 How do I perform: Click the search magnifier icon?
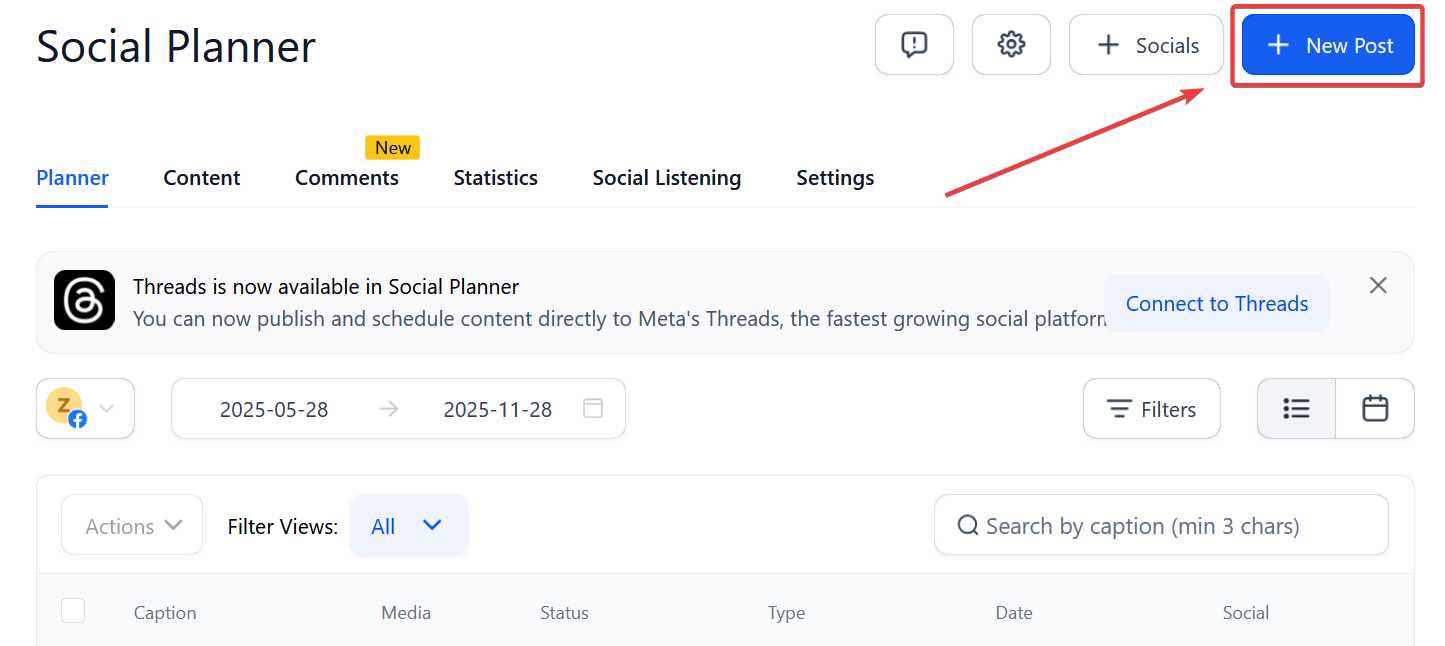click(967, 526)
